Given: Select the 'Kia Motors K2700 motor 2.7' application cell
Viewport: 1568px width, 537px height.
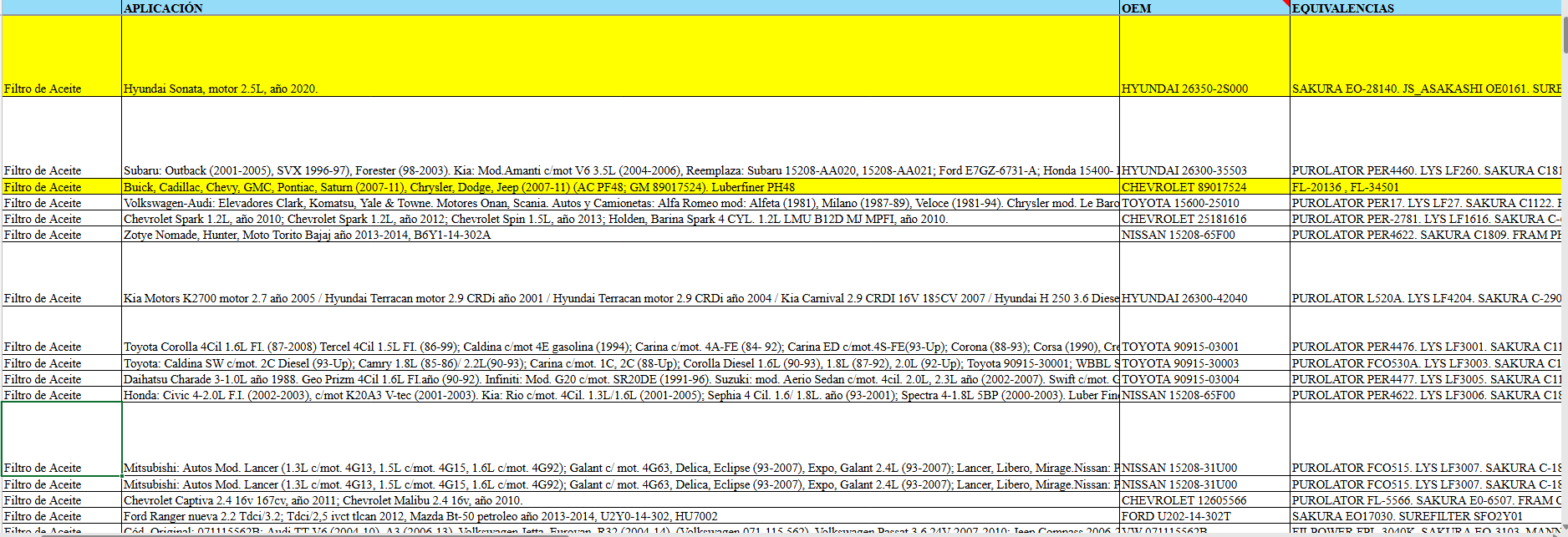Looking at the screenshot, I should point(620,275).
